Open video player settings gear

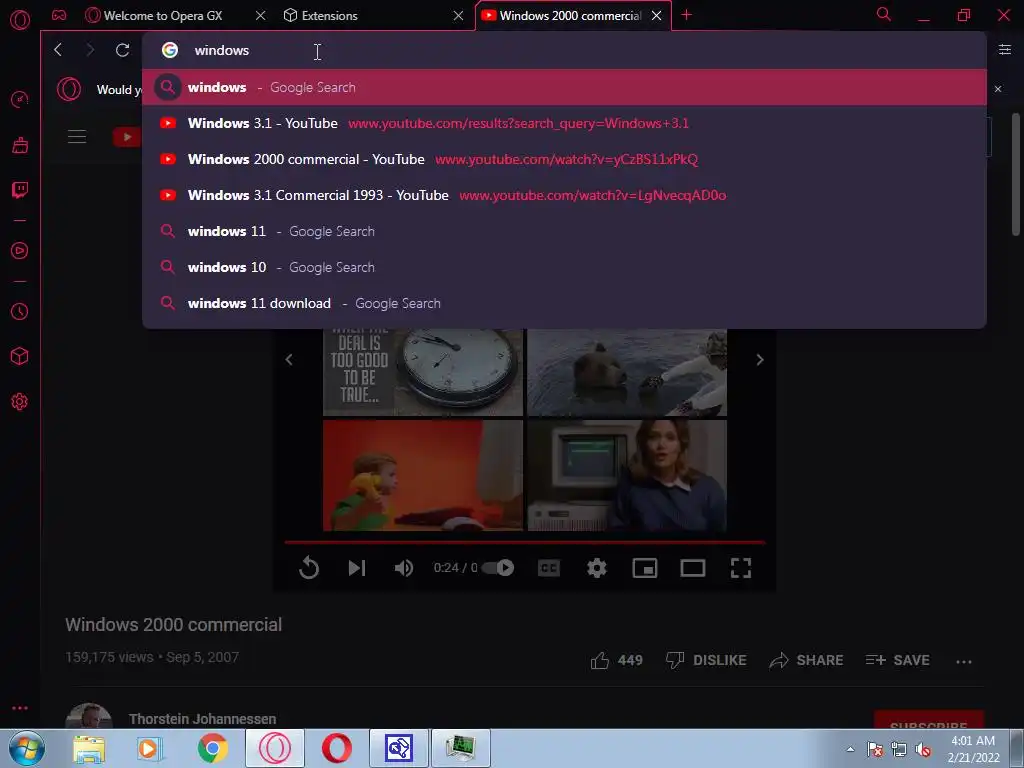tap(596, 568)
